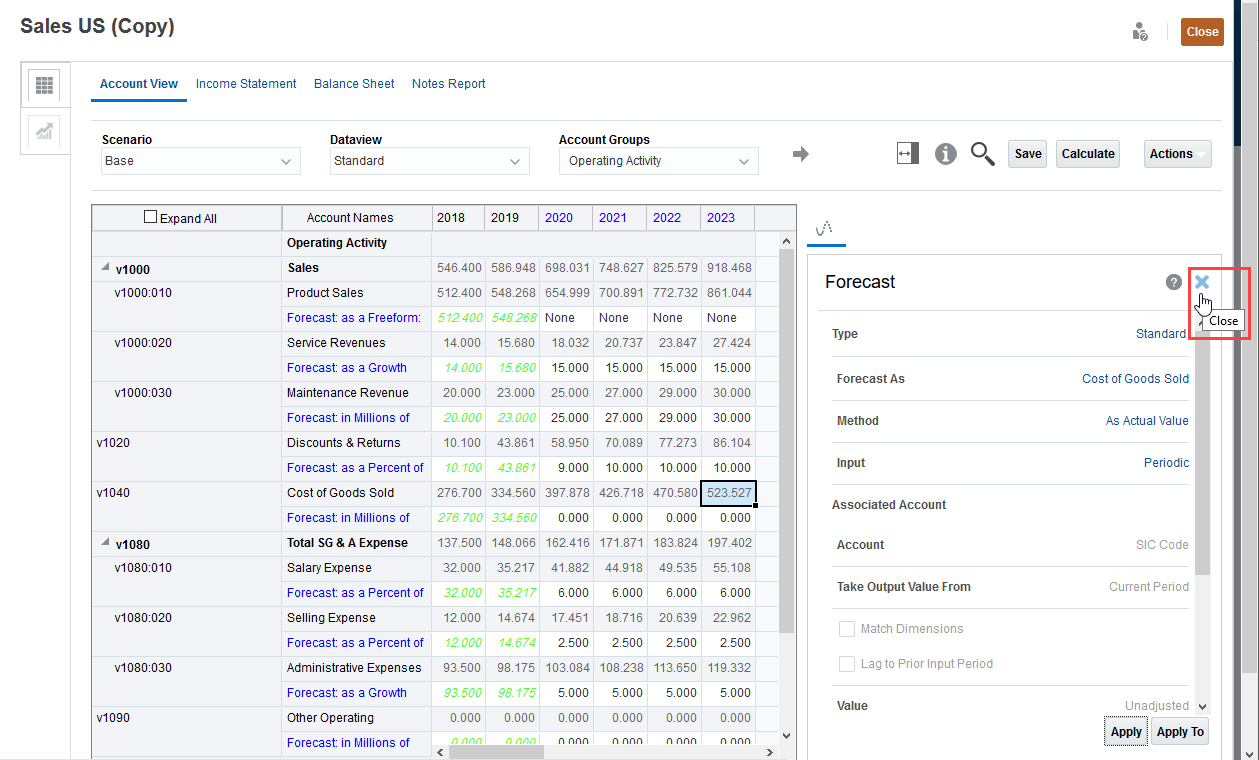Change Method As Actual Value
The width and height of the screenshot is (1259, 760).
tap(1147, 421)
